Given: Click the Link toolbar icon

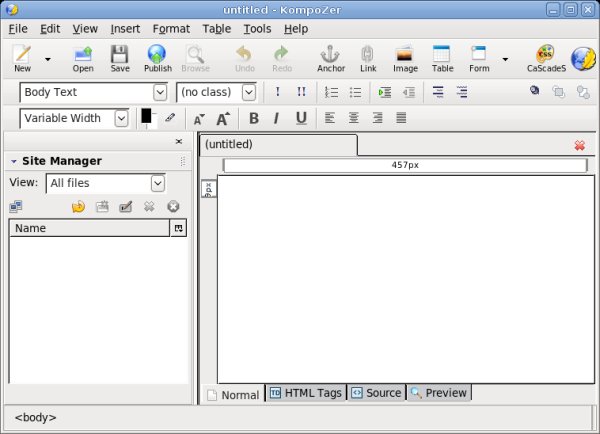Looking at the screenshot, I should tap(368, 59).
